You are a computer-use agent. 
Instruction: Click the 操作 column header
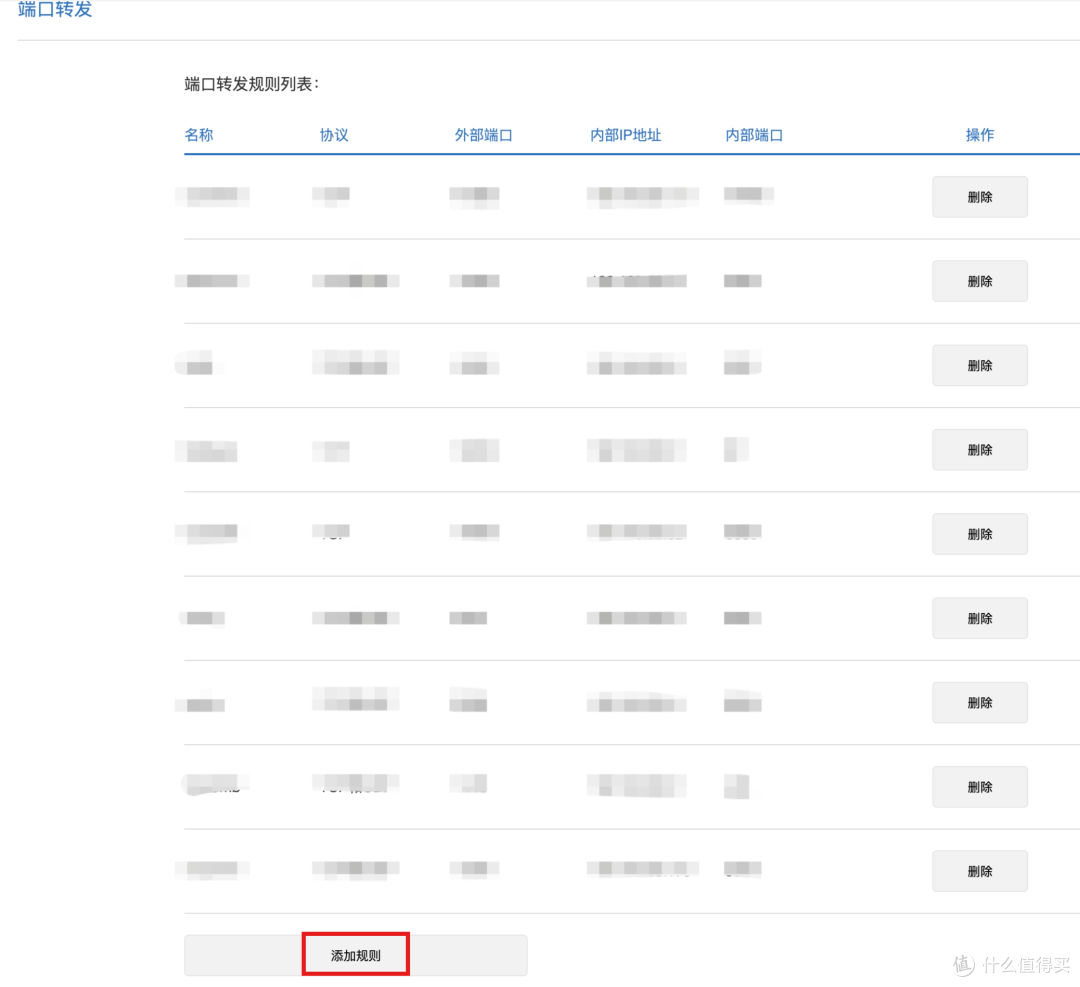click(979, 135)
